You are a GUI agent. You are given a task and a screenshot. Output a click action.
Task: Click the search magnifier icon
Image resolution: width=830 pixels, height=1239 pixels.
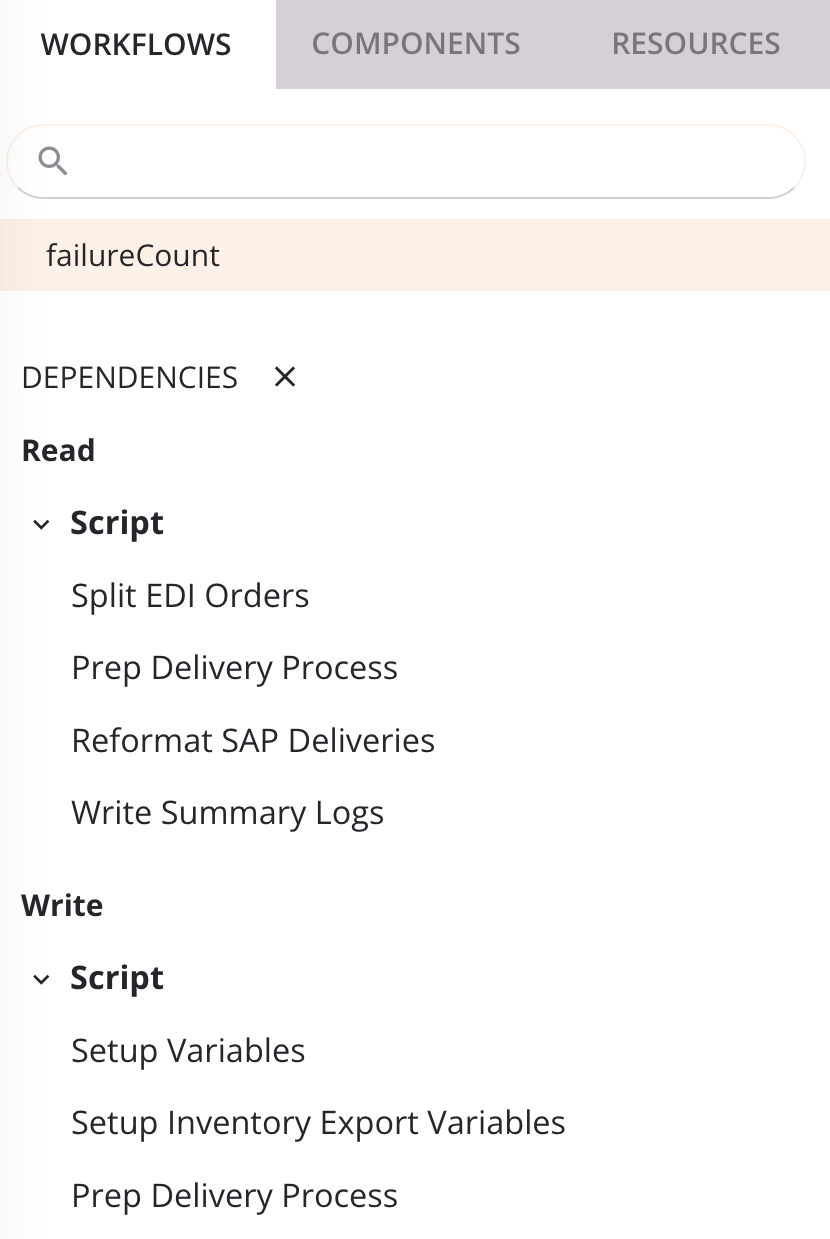(x=53, y=160)
